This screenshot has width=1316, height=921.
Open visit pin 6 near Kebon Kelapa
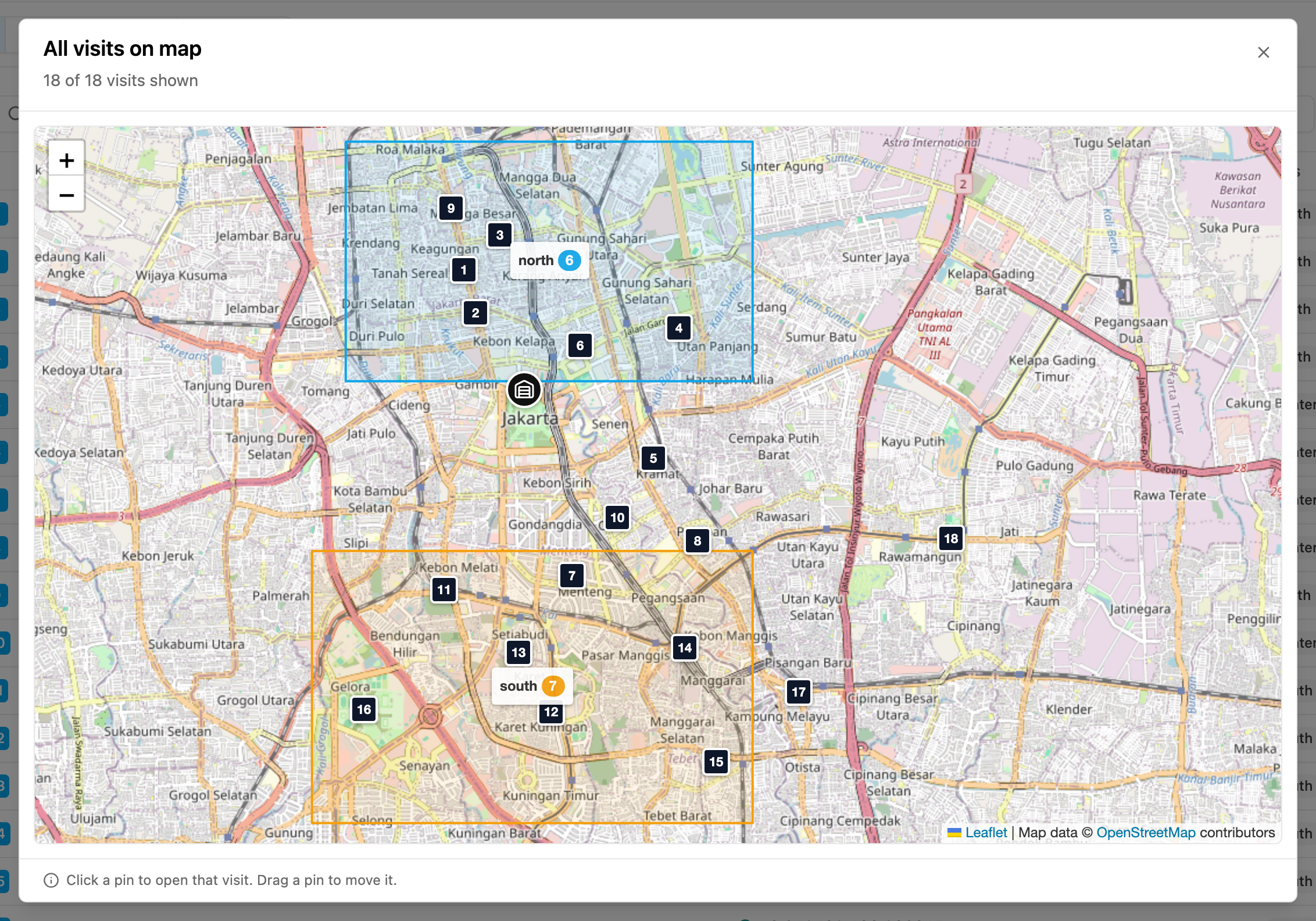pyautogui.click(x=580, y=345)
